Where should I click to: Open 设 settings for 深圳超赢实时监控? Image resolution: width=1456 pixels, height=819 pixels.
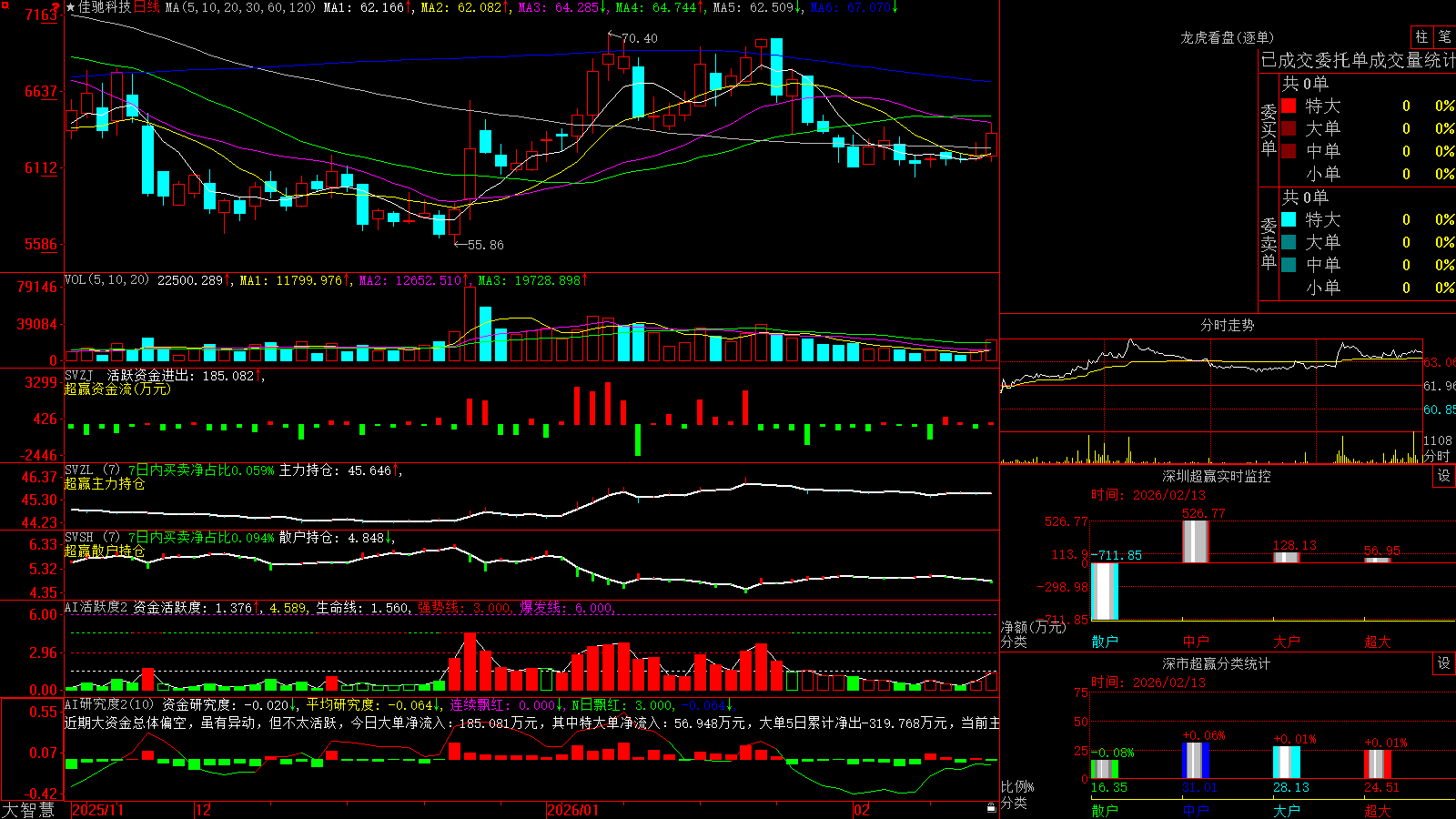1444,476
